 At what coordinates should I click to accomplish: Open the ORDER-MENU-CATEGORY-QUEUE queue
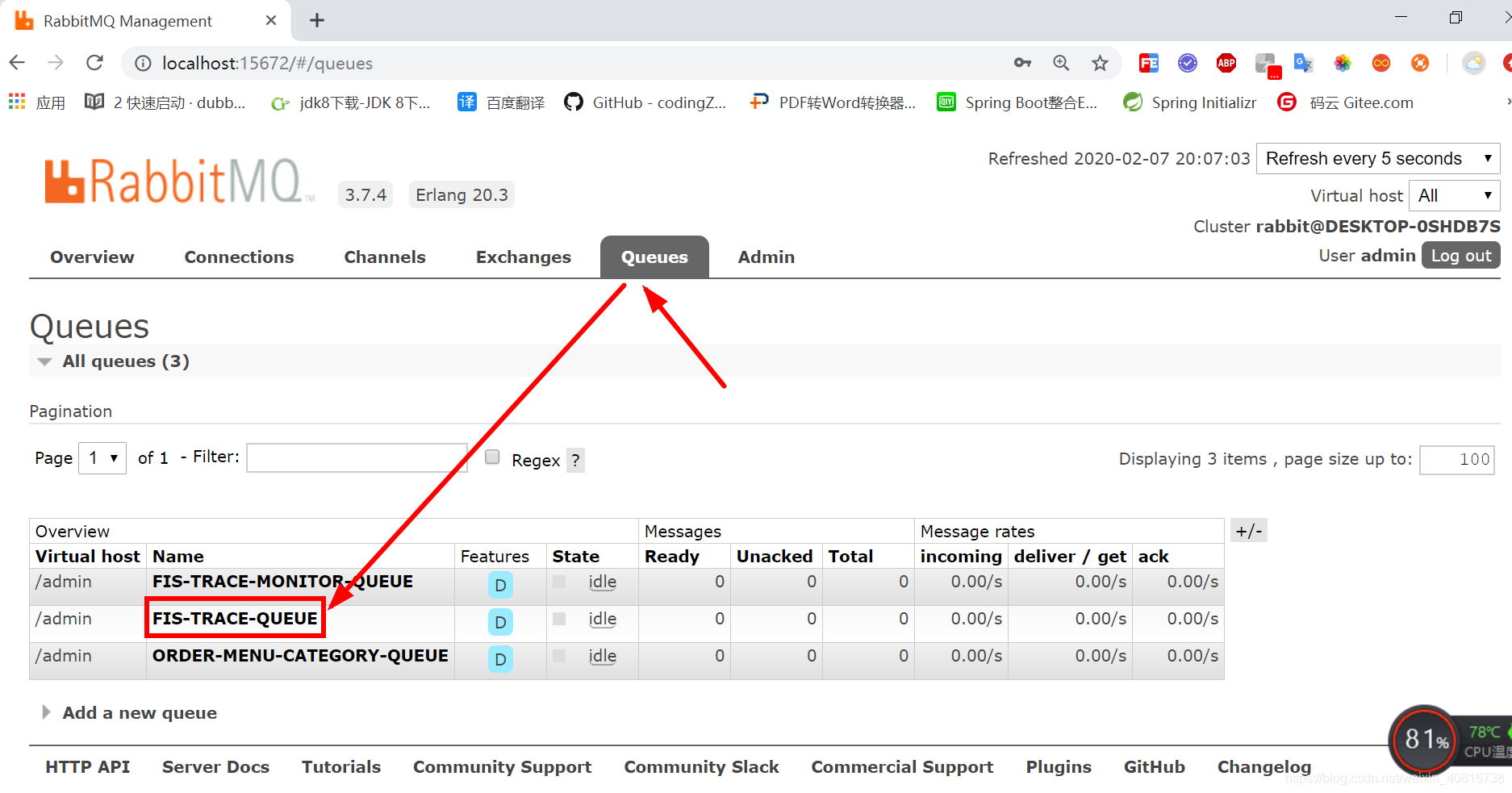(300, 656)
